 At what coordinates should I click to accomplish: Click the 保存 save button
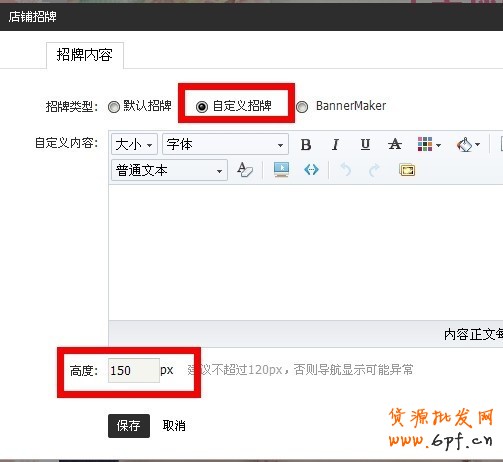[x=129, y=426]
